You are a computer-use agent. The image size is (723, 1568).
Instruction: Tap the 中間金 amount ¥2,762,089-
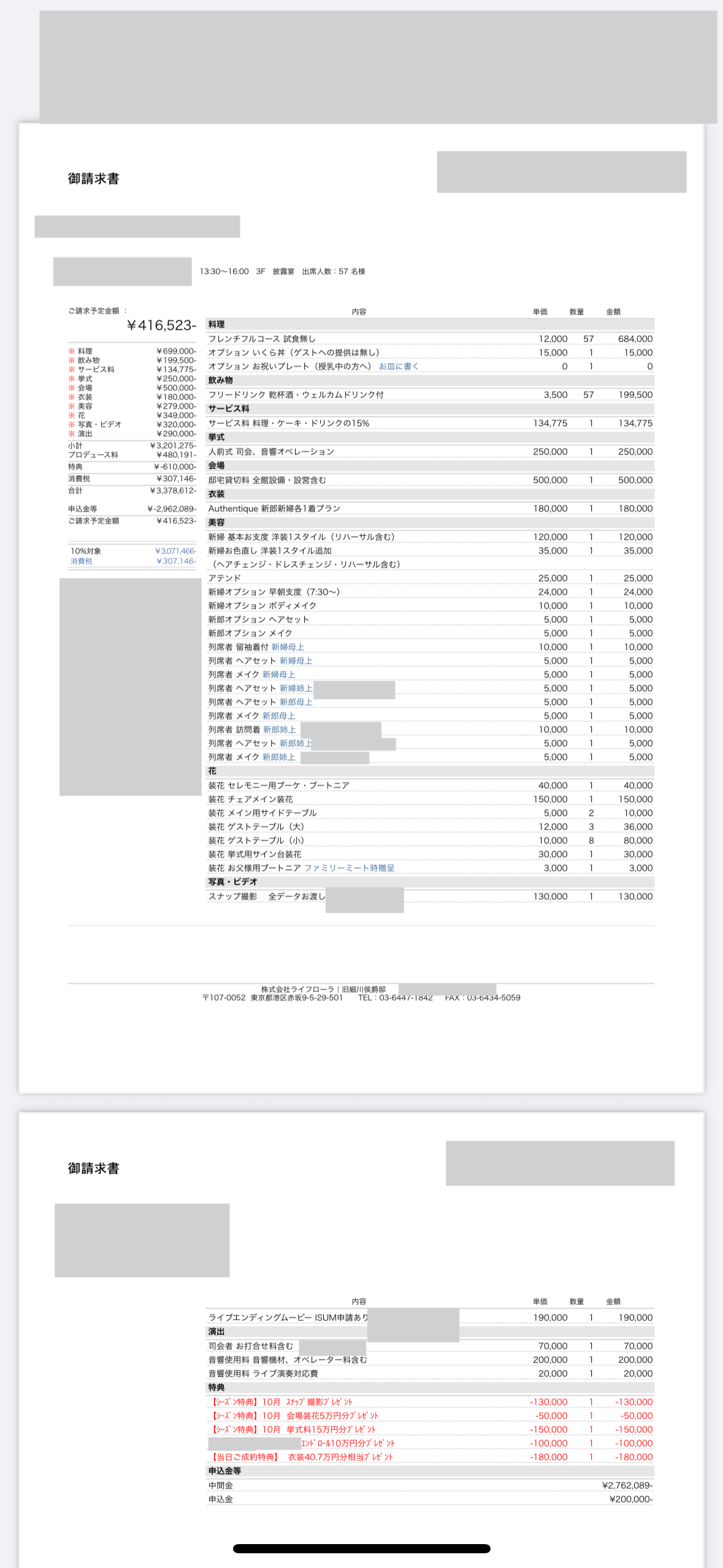coord(627,1486)
